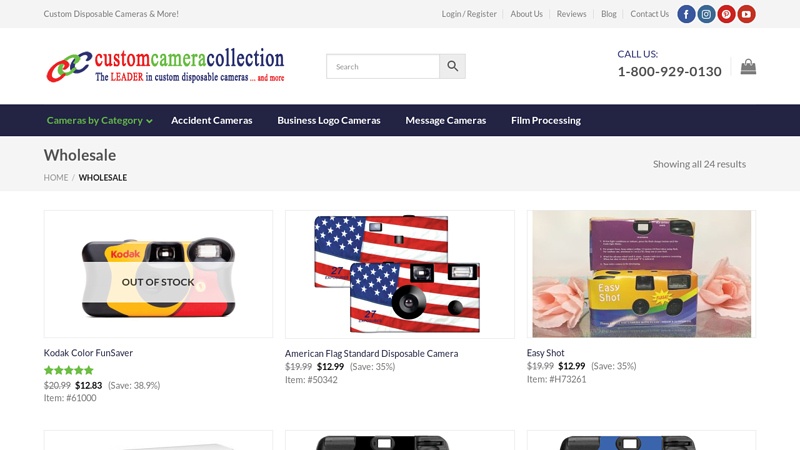Image resolution: width=800 pixels, height=450 pixels.
Task: Open the Reviews link in top bar
Action: 571,14
